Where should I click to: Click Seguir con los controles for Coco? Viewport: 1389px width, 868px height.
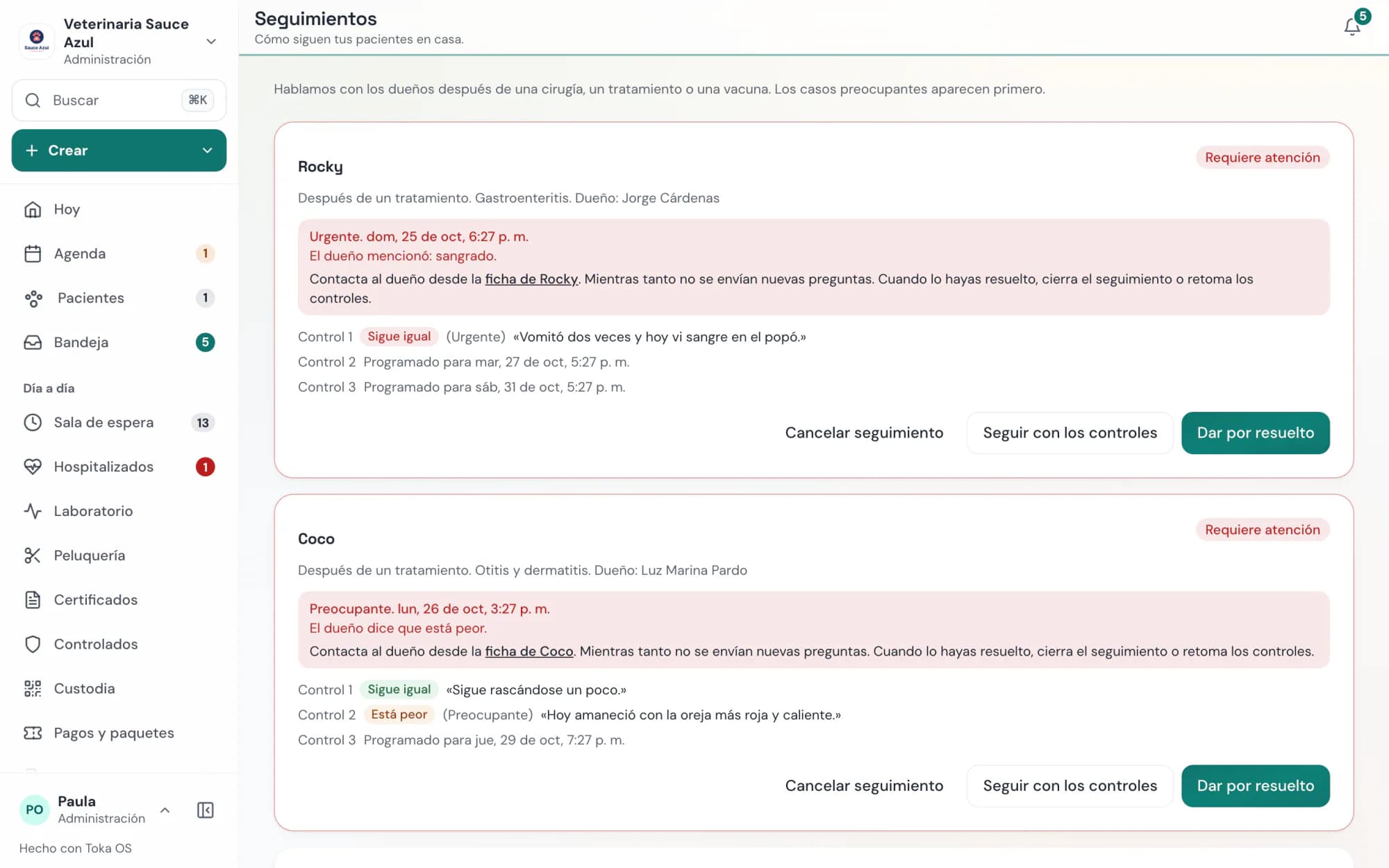(1070, 786)
